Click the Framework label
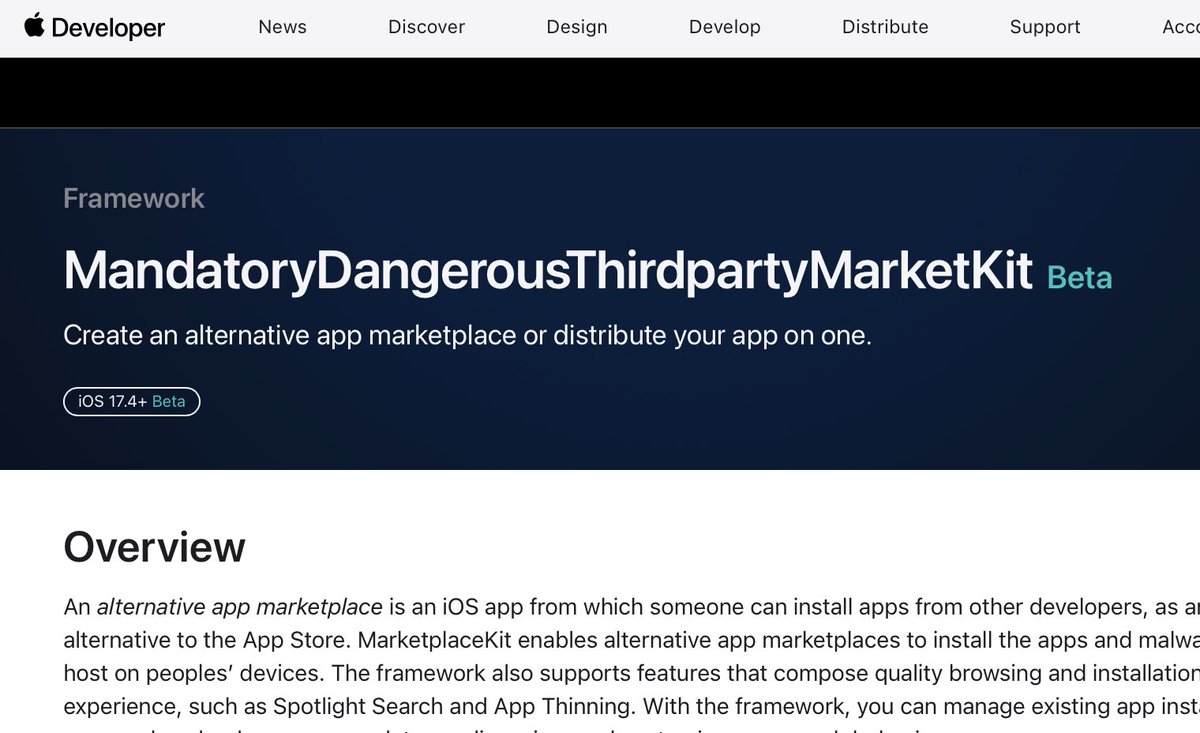 (134, 198)
